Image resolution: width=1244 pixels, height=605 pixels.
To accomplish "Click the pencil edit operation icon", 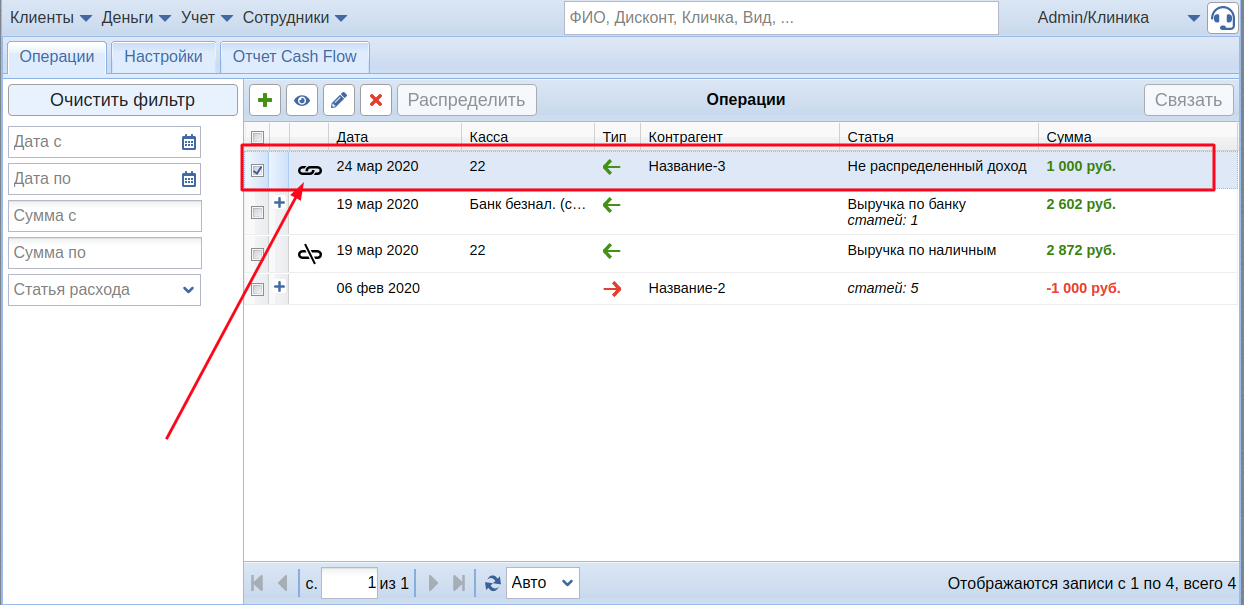I will (x=339, y=100).
